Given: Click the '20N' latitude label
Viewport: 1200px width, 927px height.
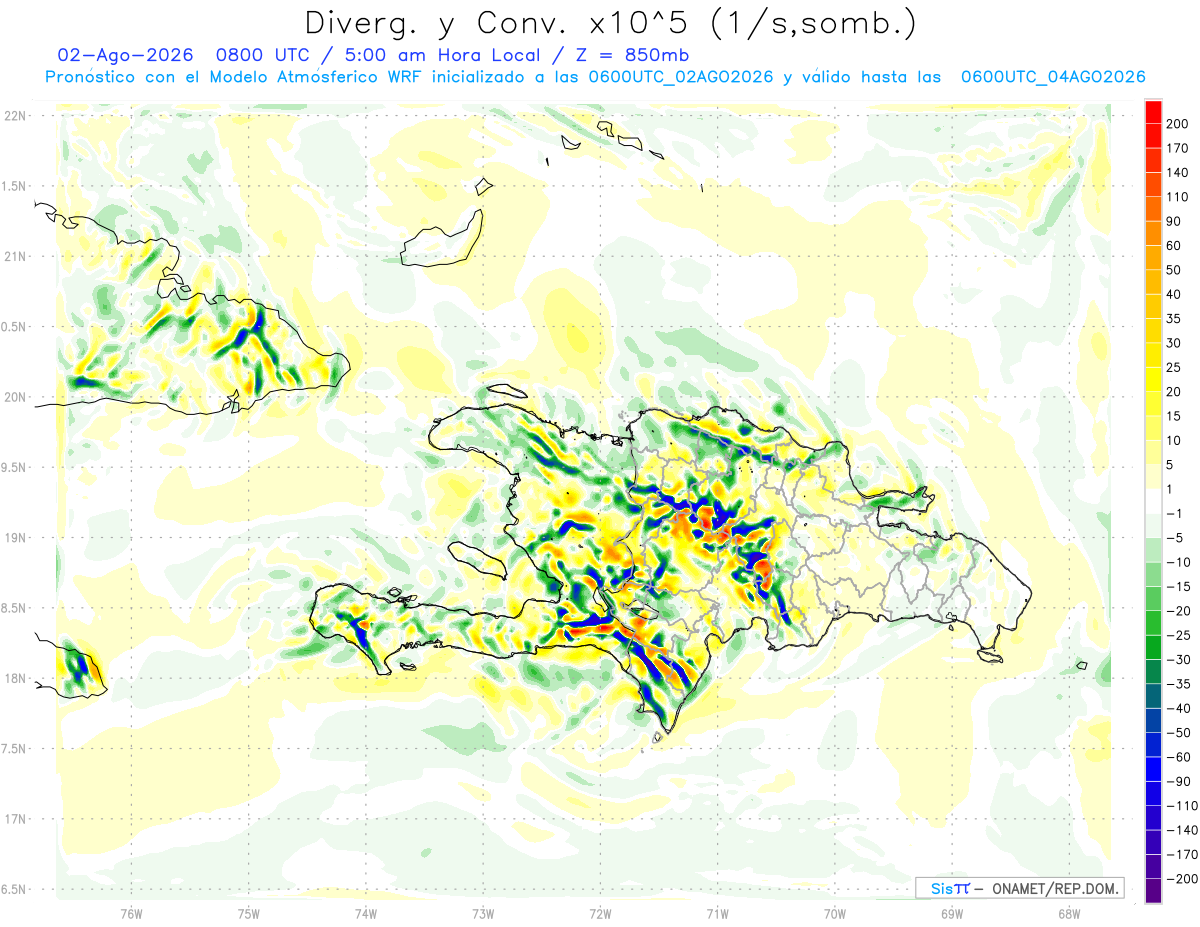Looking at the screenshot, I should tap(15, 397).
